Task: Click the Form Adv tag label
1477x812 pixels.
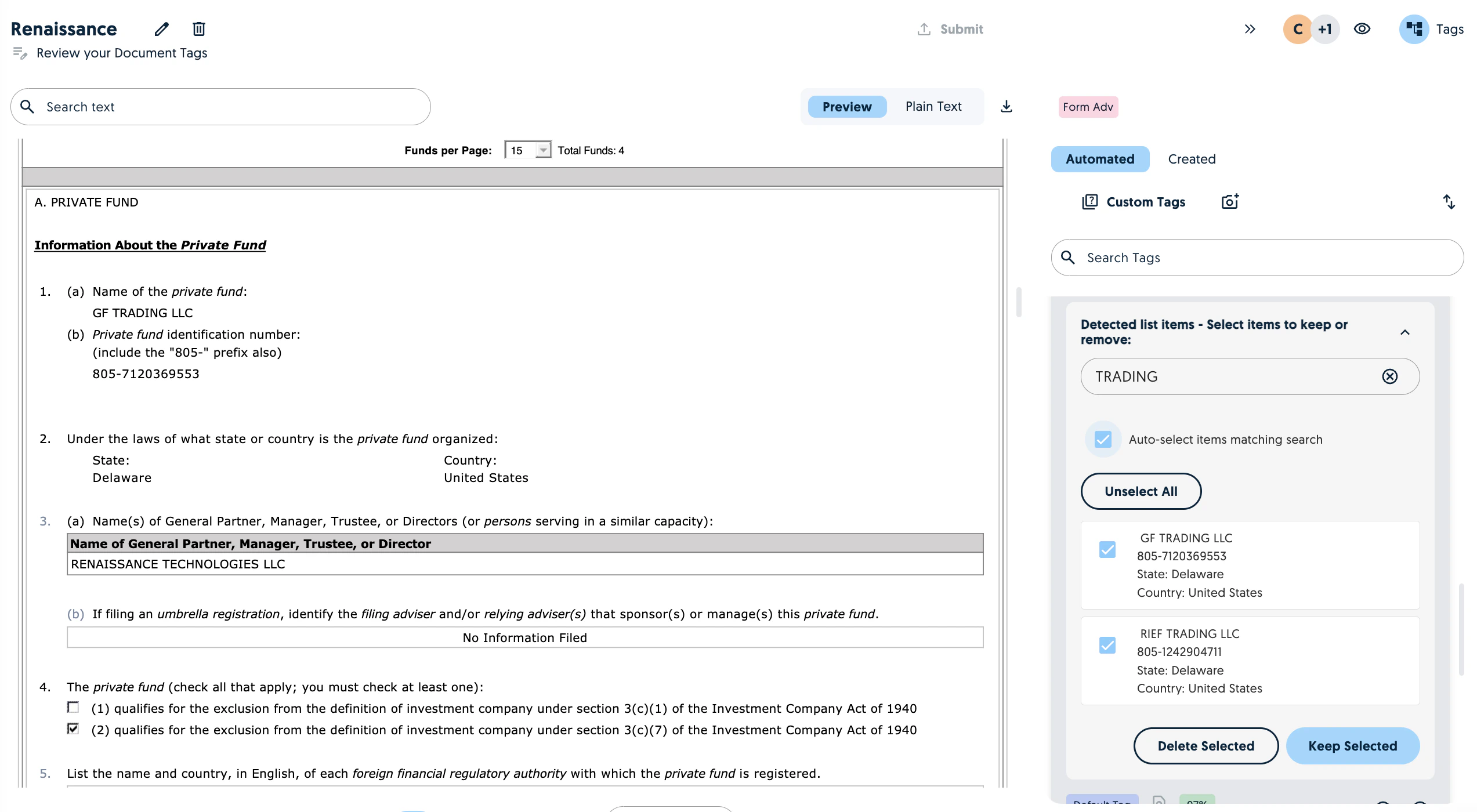Action: point(1088,107)
